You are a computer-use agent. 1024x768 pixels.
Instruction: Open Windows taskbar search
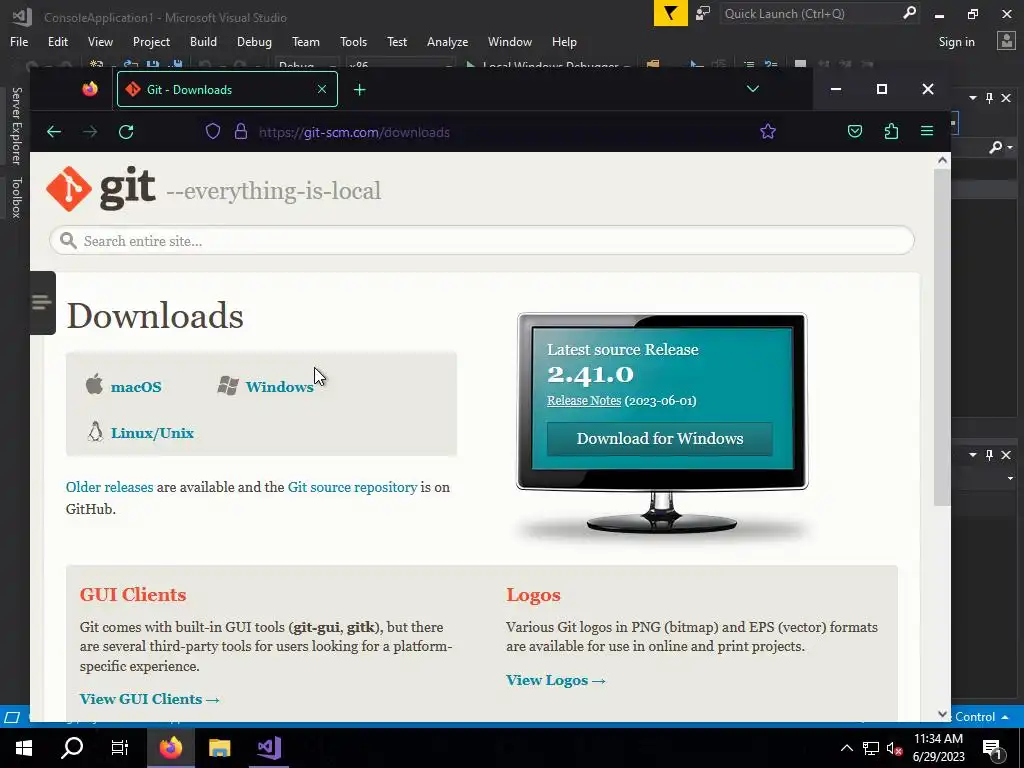72,748
